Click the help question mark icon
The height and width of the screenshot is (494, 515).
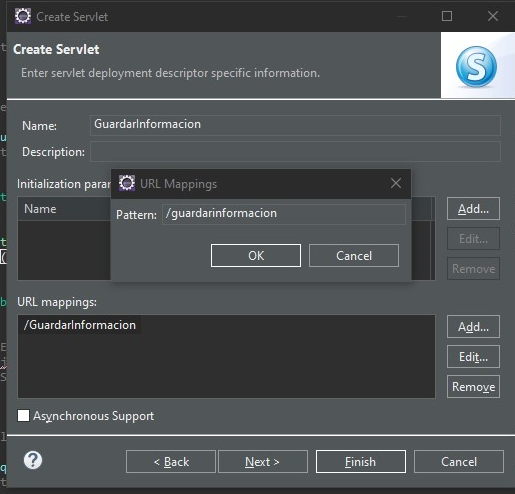coord(33,460)
